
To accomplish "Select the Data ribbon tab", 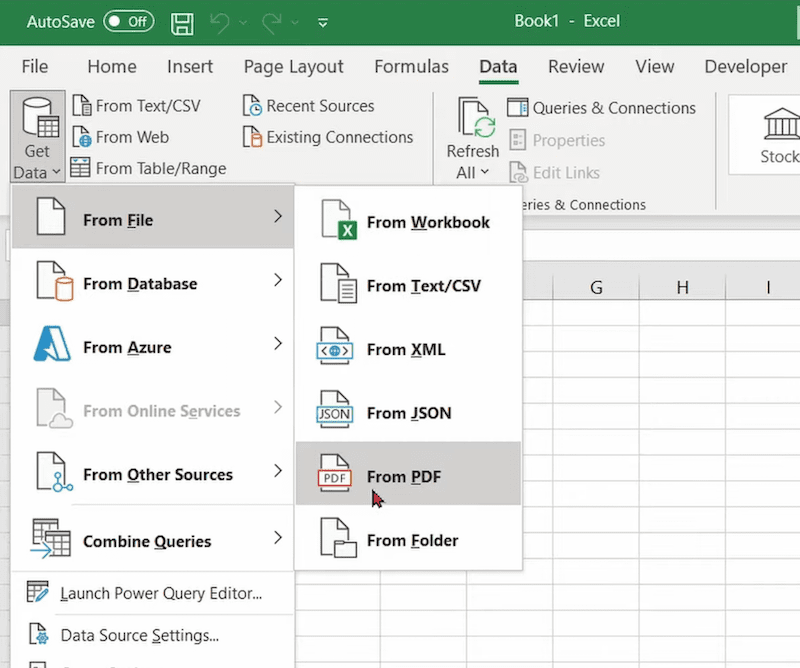I will click(498, 66).
